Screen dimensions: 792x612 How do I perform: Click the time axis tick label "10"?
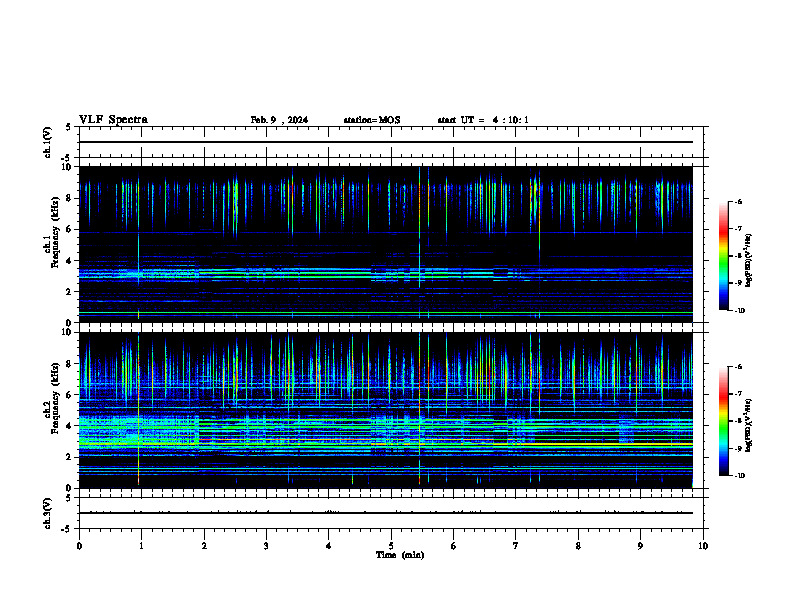click(703, 546)
